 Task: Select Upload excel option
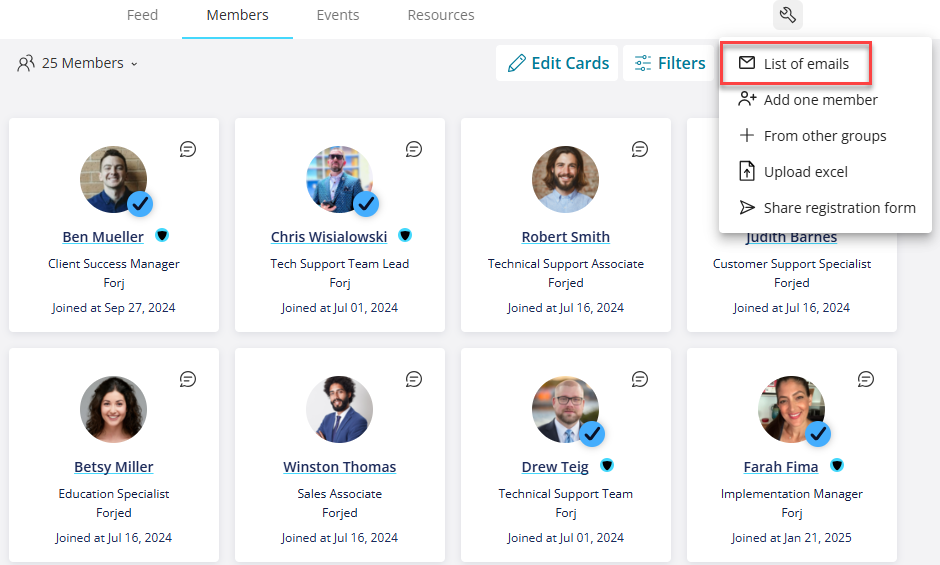[793, 172]
